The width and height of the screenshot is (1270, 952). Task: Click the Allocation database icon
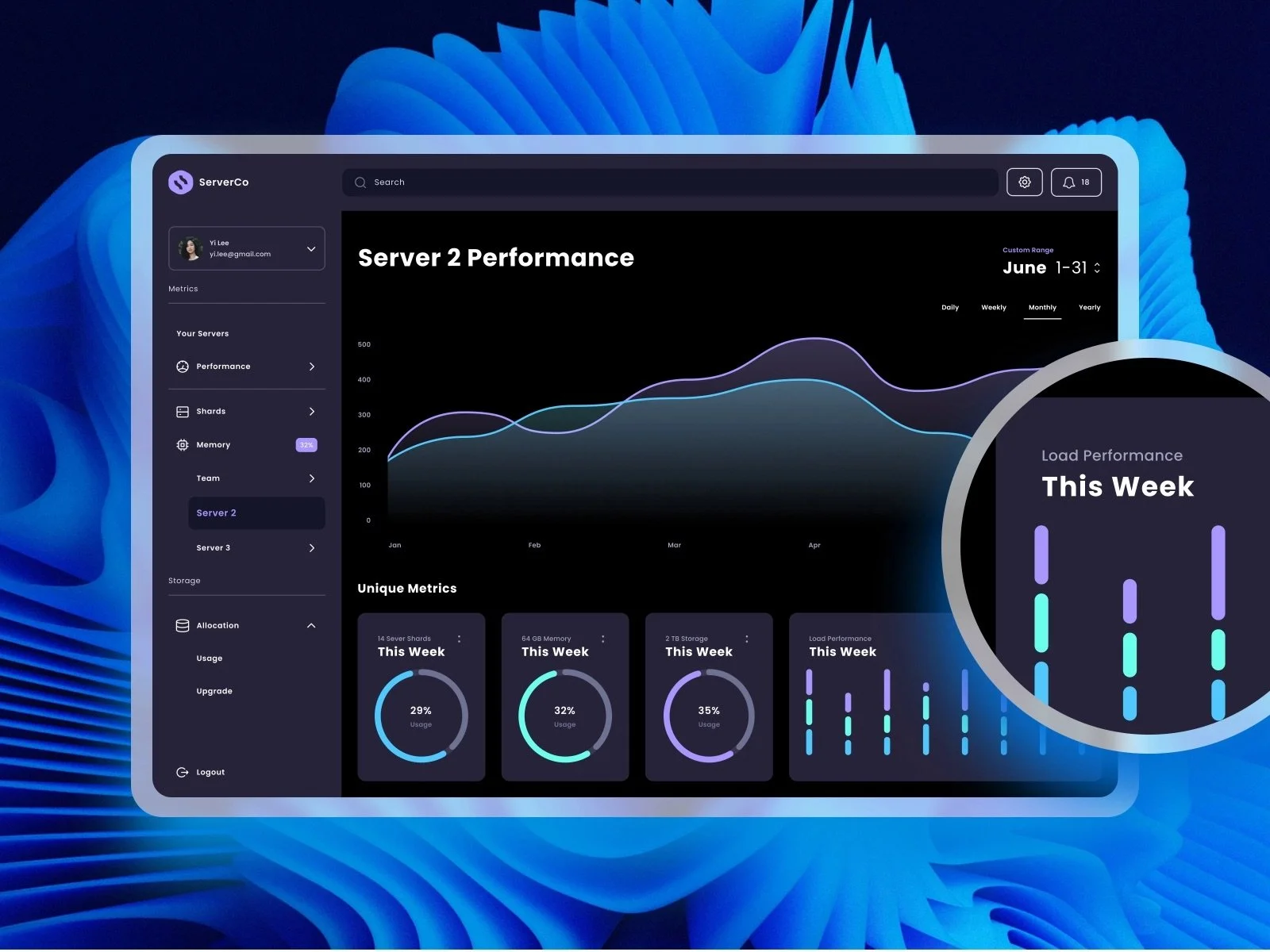pos(183,625)
